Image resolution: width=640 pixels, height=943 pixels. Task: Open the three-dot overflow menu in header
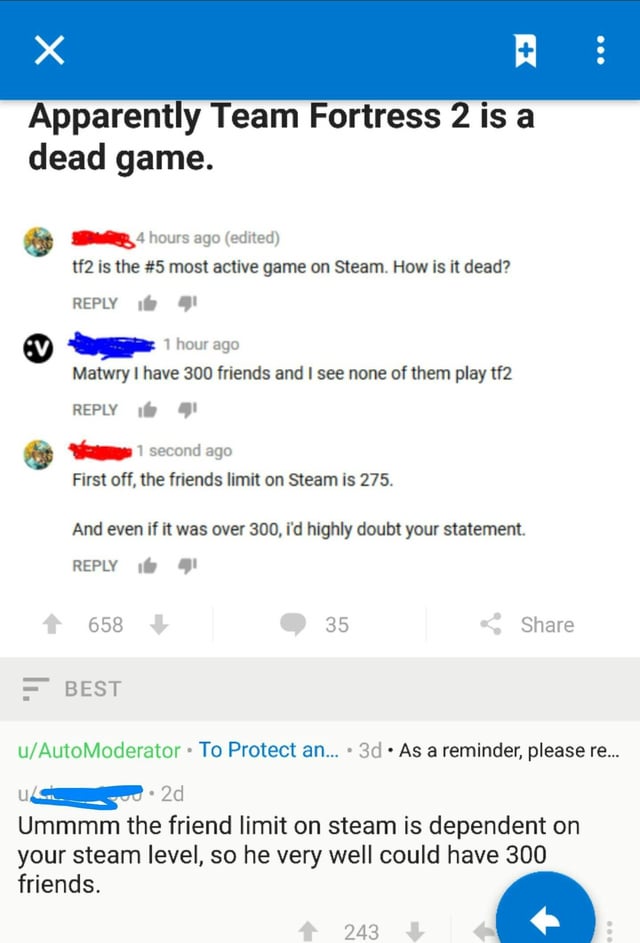600,51
